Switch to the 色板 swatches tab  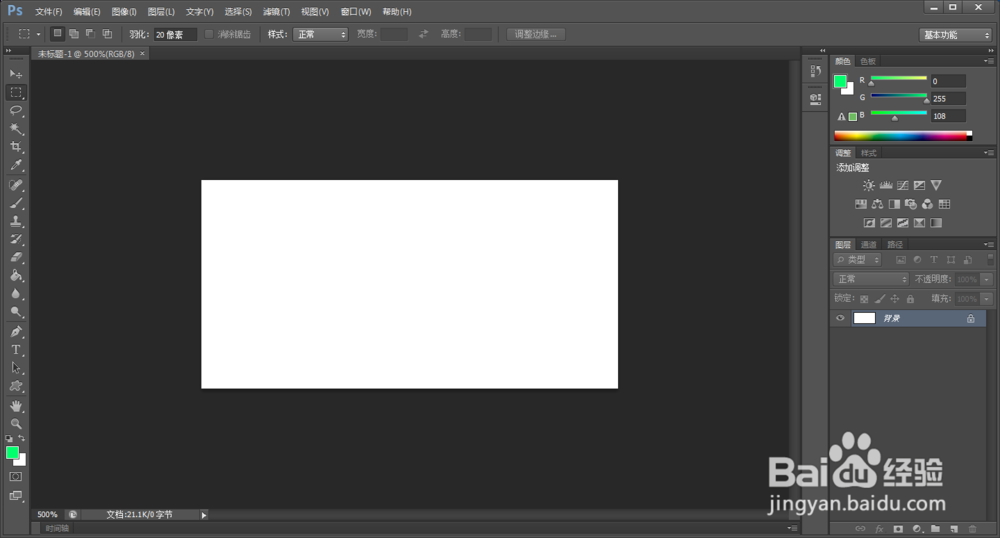[x=868, y=61]
